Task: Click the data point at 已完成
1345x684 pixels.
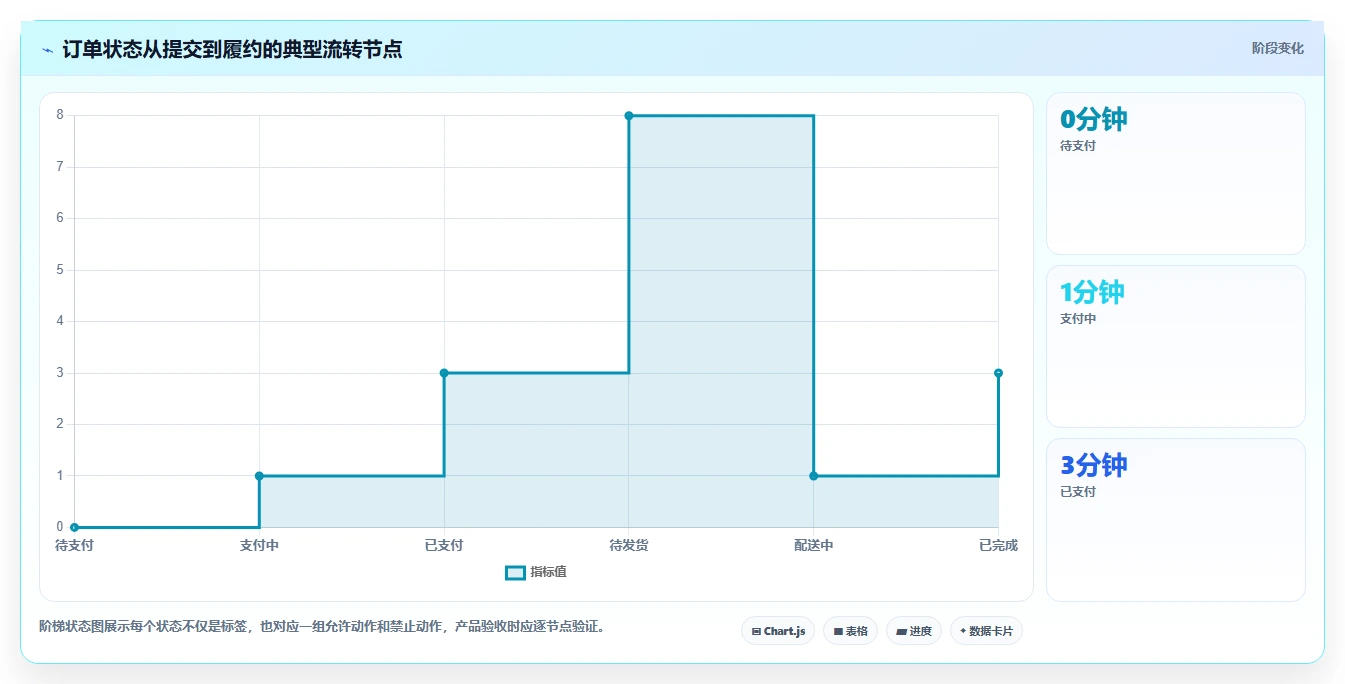Action: coord(998,373)
